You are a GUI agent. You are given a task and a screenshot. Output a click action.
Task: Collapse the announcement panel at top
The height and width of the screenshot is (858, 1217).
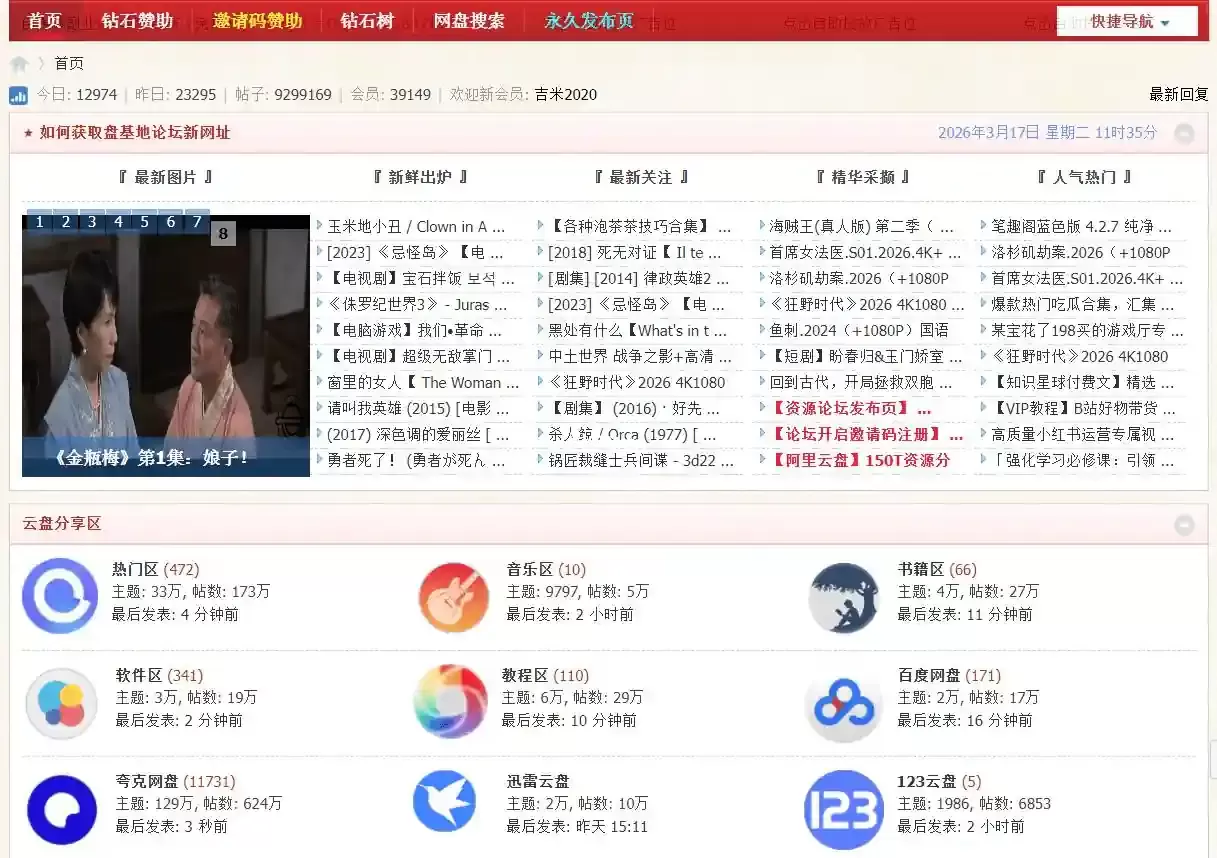[x=1184, y=133]
